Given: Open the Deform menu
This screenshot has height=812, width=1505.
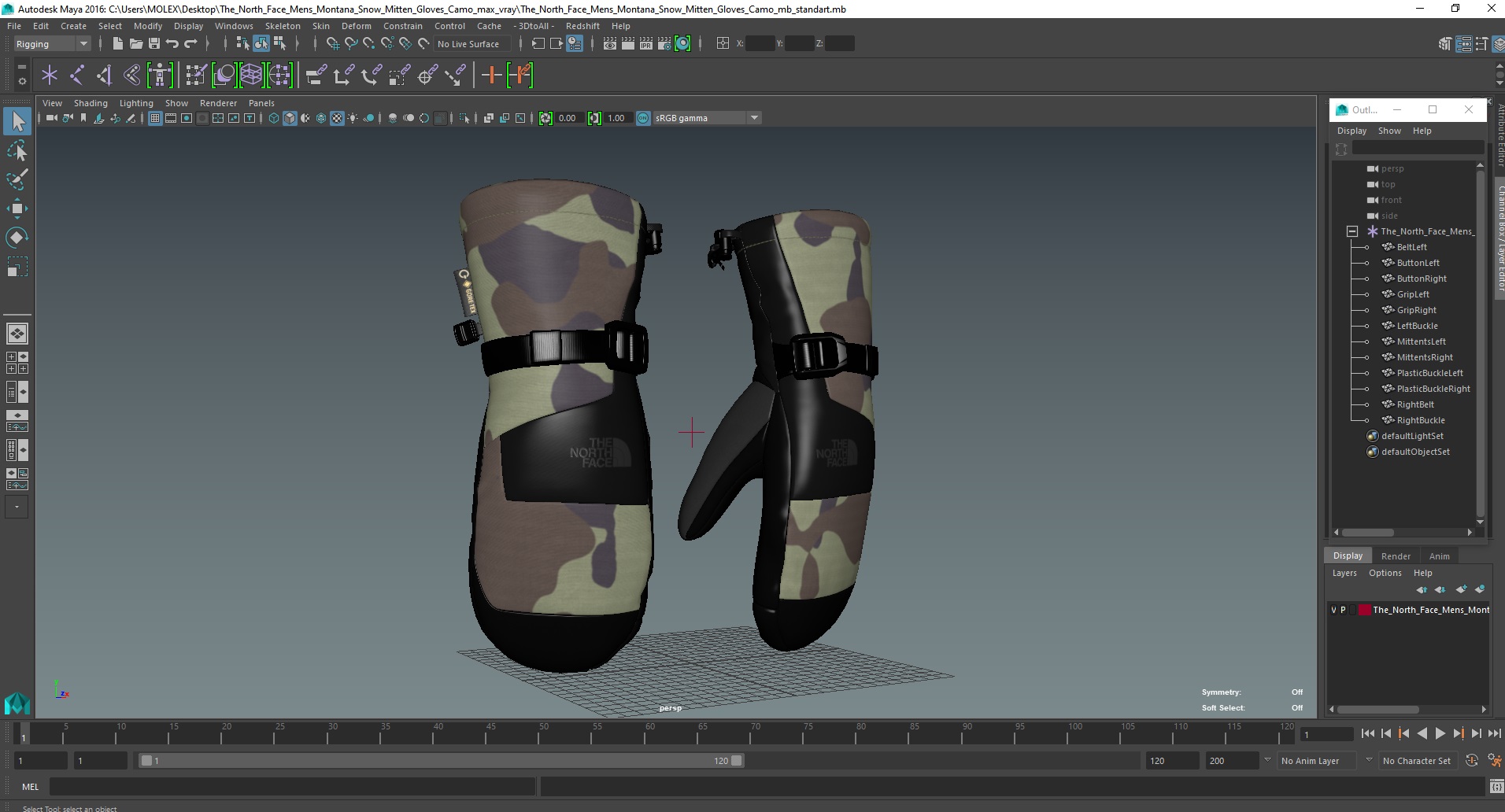Looking at the screenshot, I should [356, 26].
